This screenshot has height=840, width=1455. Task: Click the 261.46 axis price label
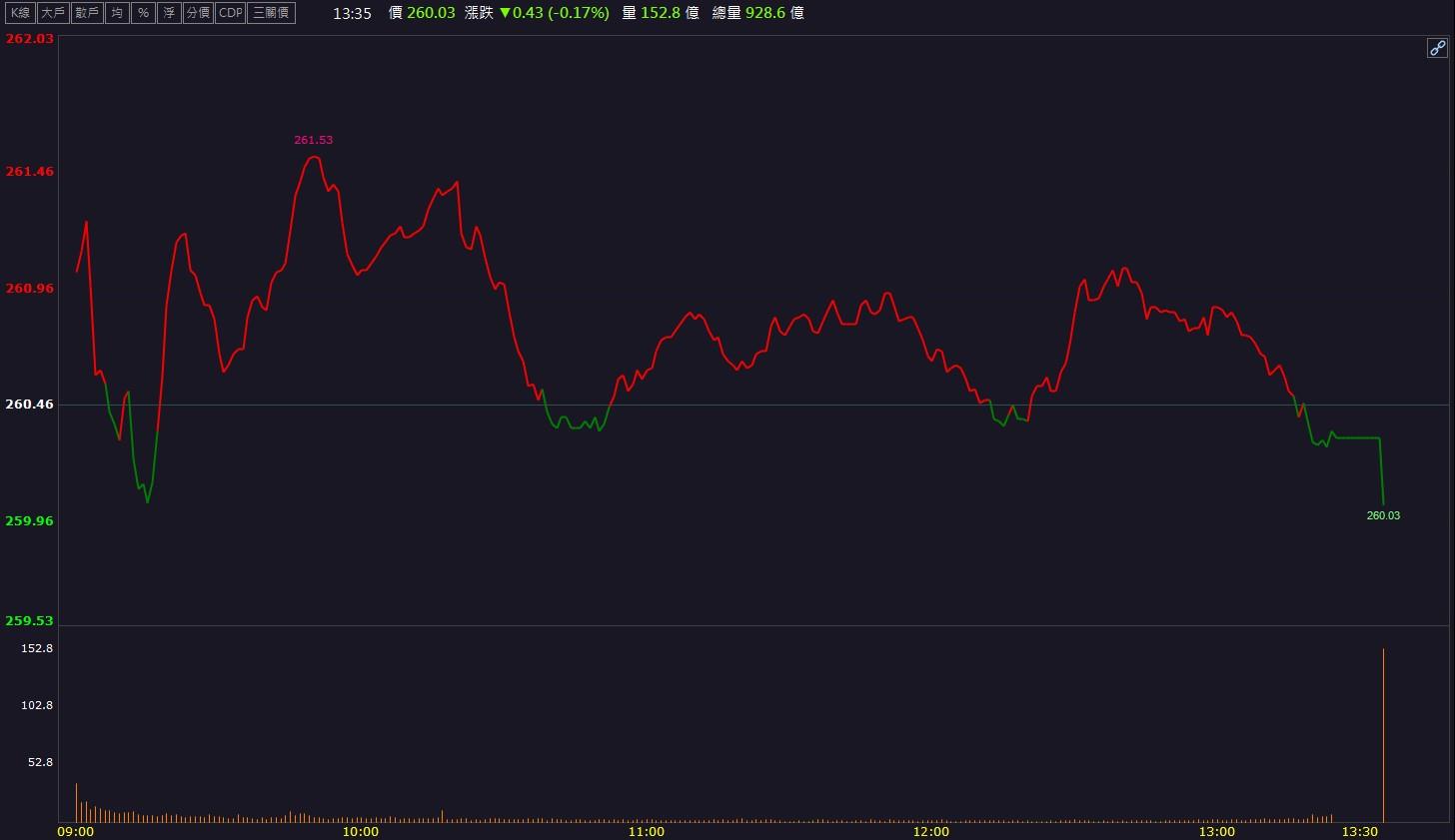point(29,171)
